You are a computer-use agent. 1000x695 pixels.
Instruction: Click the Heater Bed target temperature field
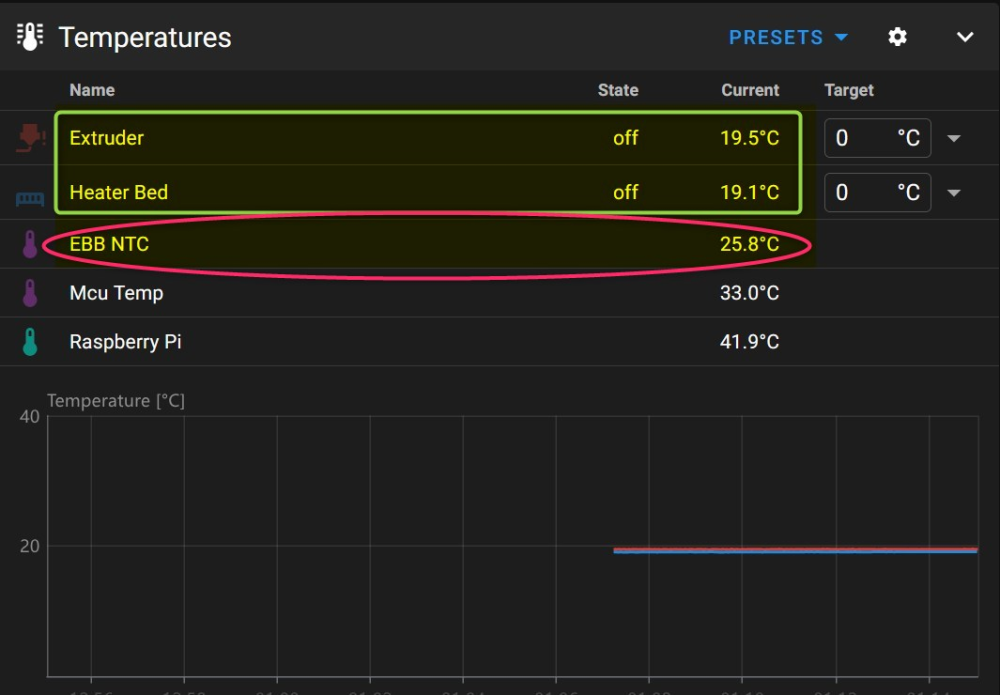pyautogui.click(x=878, y=192)
